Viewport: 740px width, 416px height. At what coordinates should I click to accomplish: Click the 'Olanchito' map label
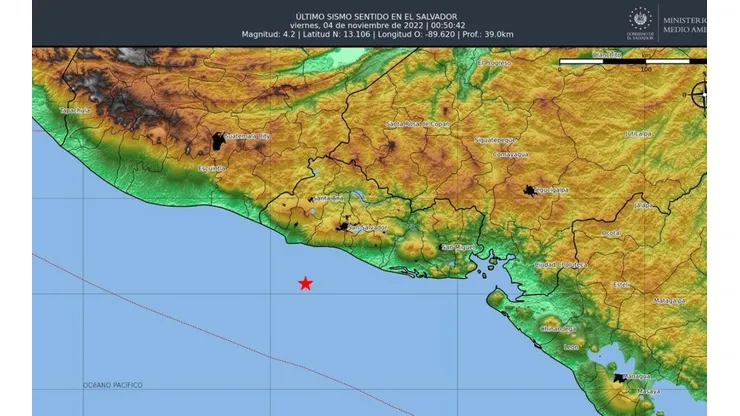click(x=607, y=55)
